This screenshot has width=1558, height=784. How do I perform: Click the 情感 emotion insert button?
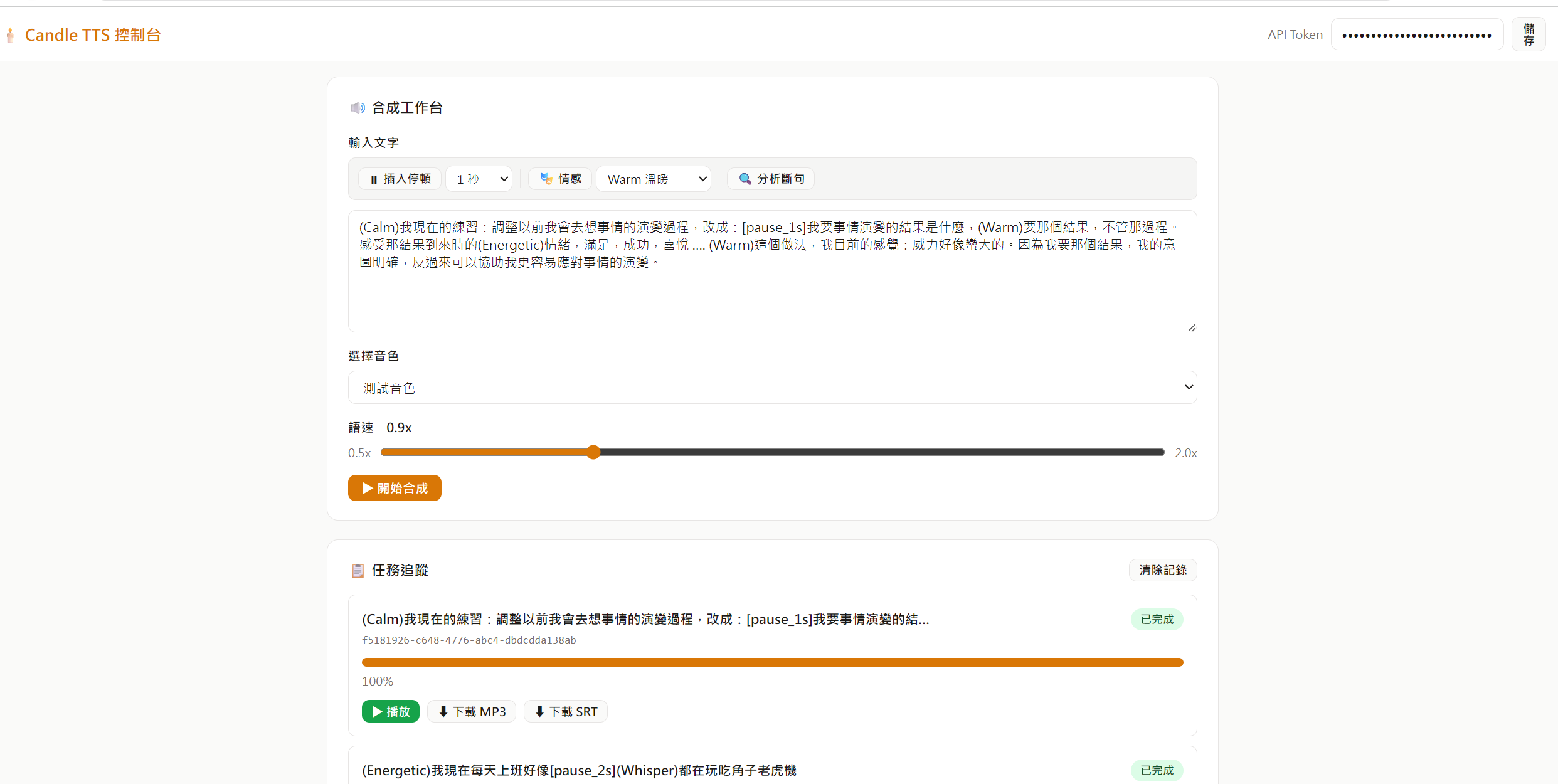click(560, 179)
